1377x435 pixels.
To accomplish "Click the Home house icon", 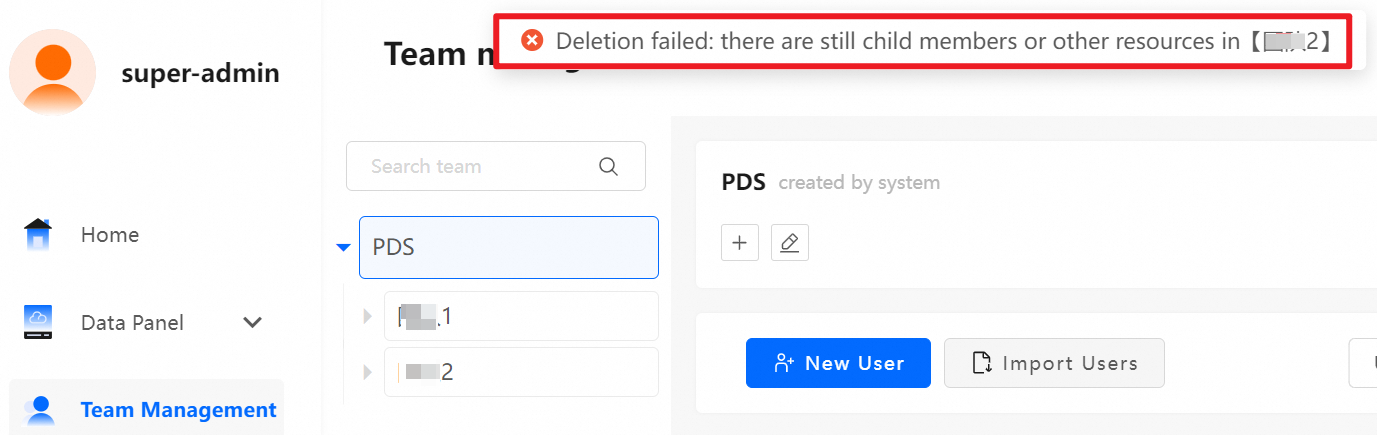I will pyautogui.click(x=38, y=234).
